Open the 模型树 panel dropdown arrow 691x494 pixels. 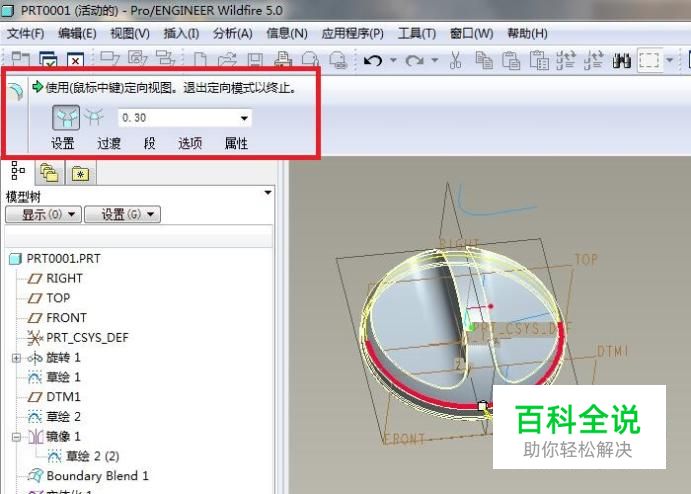[267, 193]
